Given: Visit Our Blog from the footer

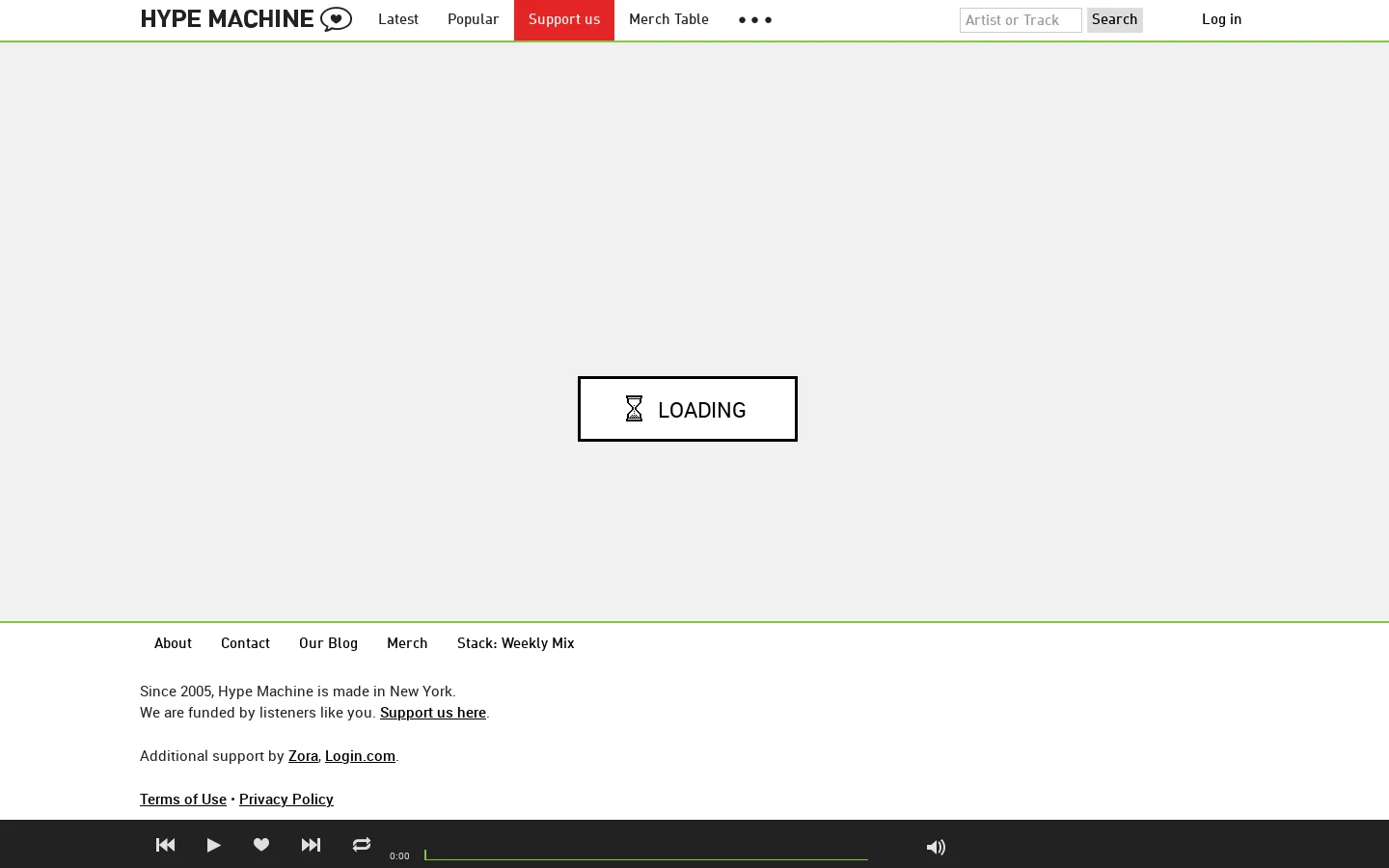Looking at the screenshot, I should (328, 643).
